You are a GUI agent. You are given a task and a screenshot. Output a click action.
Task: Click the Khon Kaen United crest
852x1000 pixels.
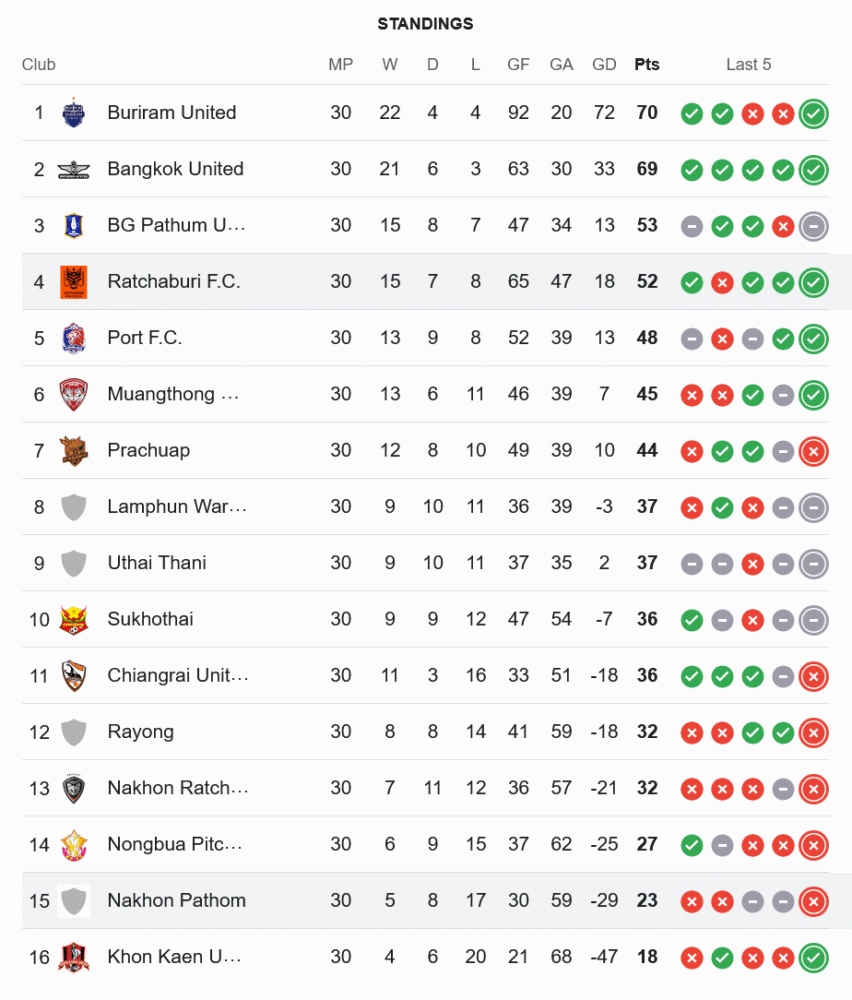pos(74,957)
